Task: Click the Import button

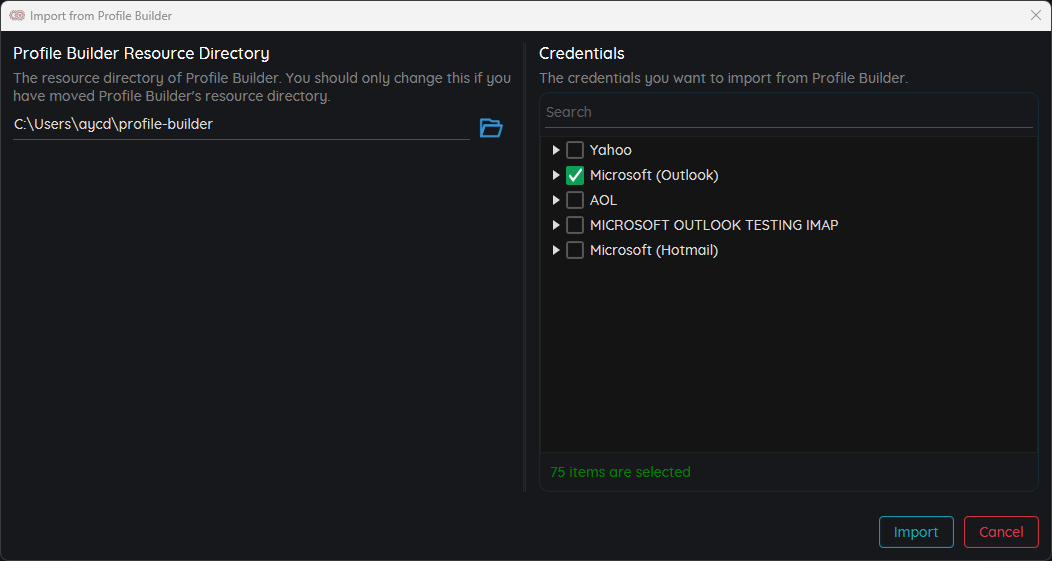Action: [916, 532]
